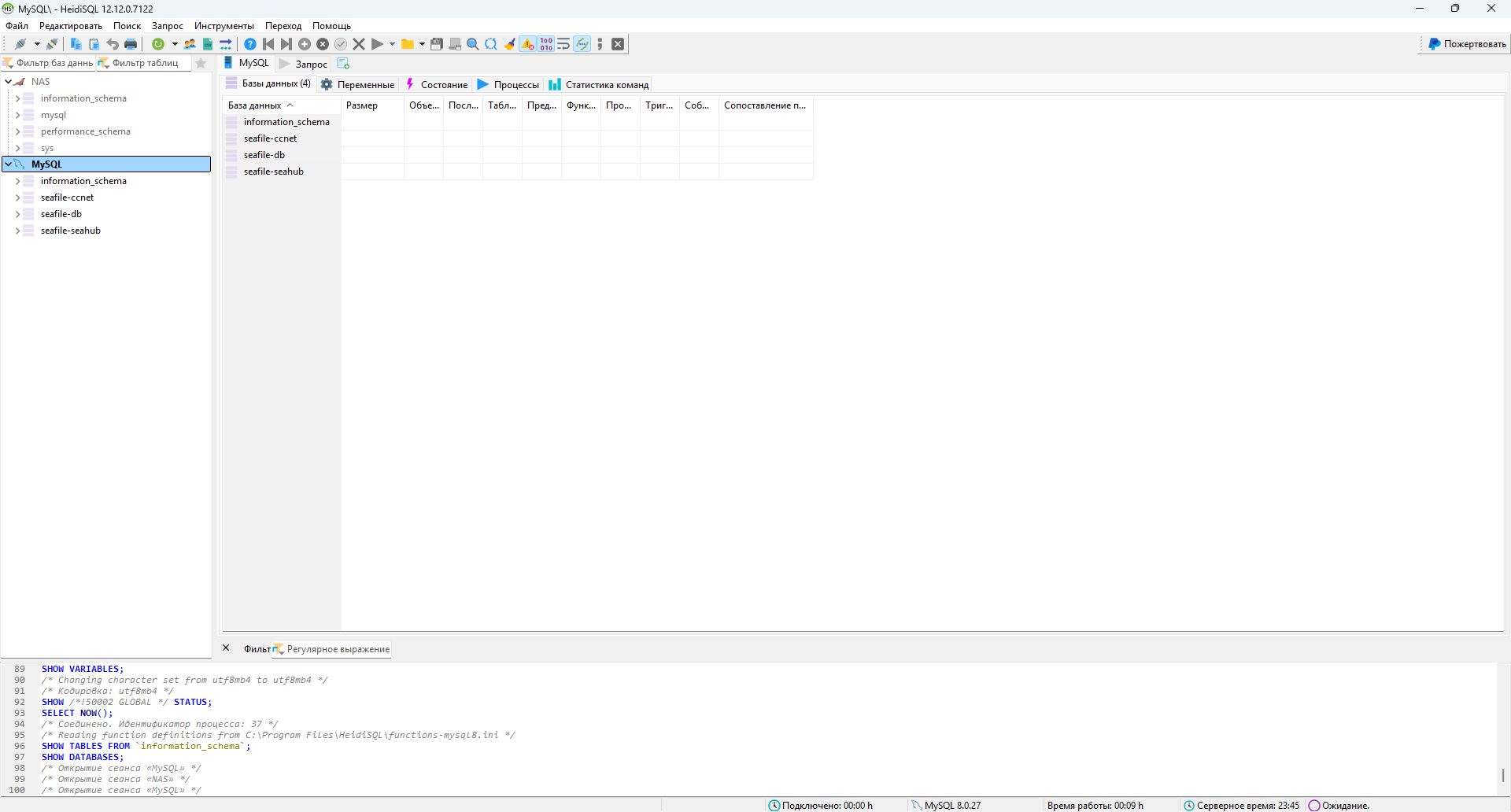Image resolution: width=1511 pixels, height=812 pixels.
Task: Open the User manager
Action: (x=188, y=44)
